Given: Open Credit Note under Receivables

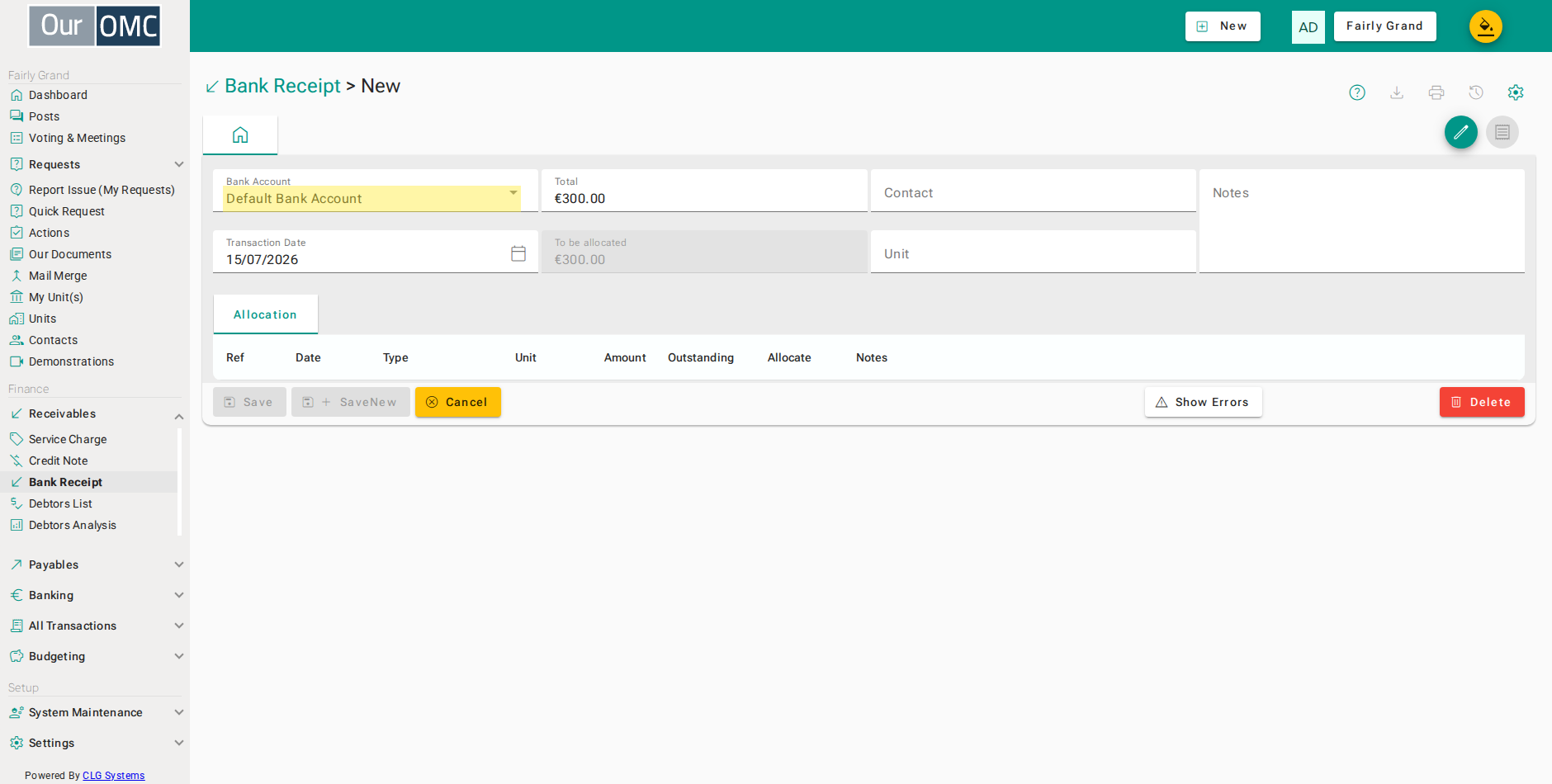Looking at the screenshot, I should pos(58,460).
